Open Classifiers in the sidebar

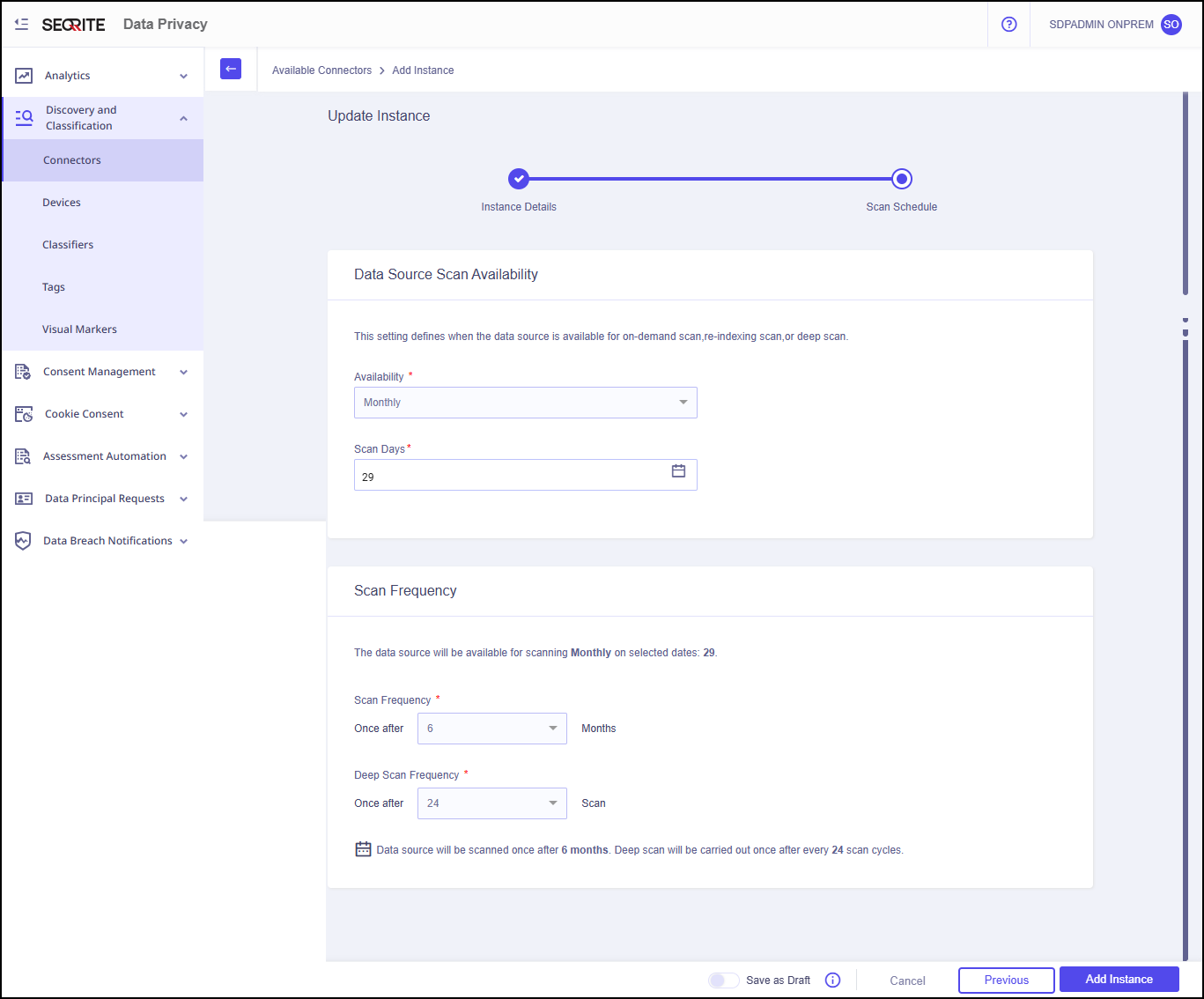68,245
